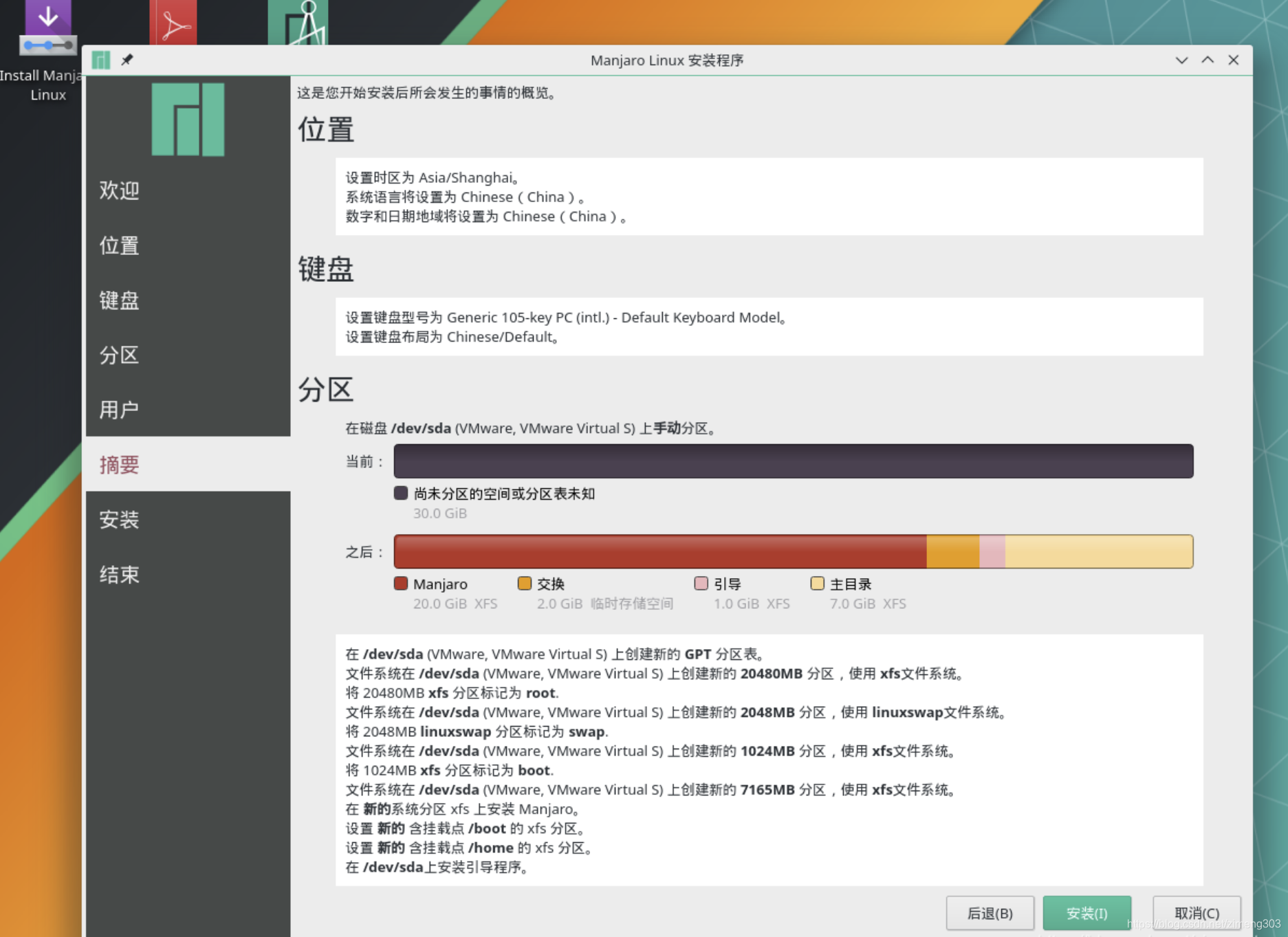The image size is (1288, 937).
Task: Click the Manjaro window menu icon in titlebar
Action: click(x=101, y=60)
